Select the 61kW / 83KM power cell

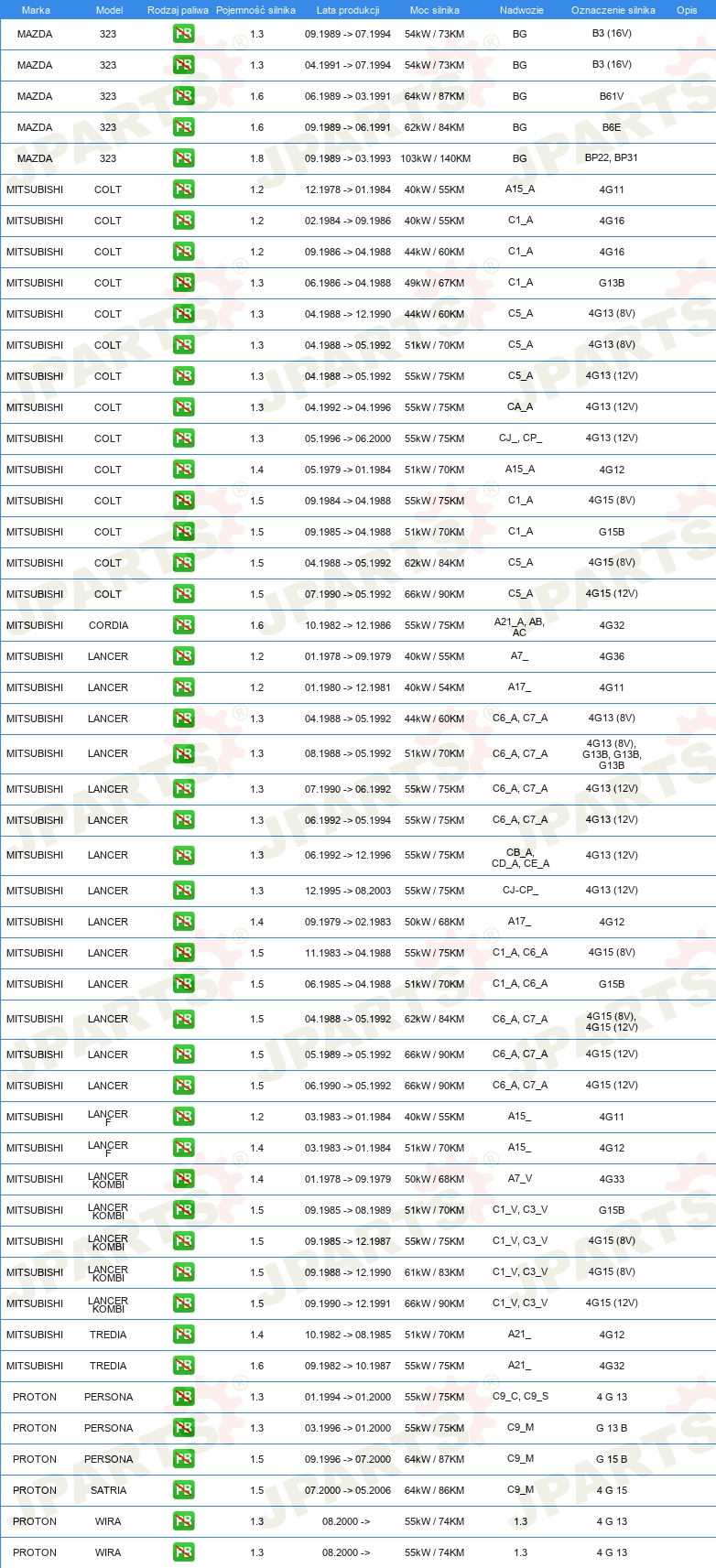point(435,1272)
